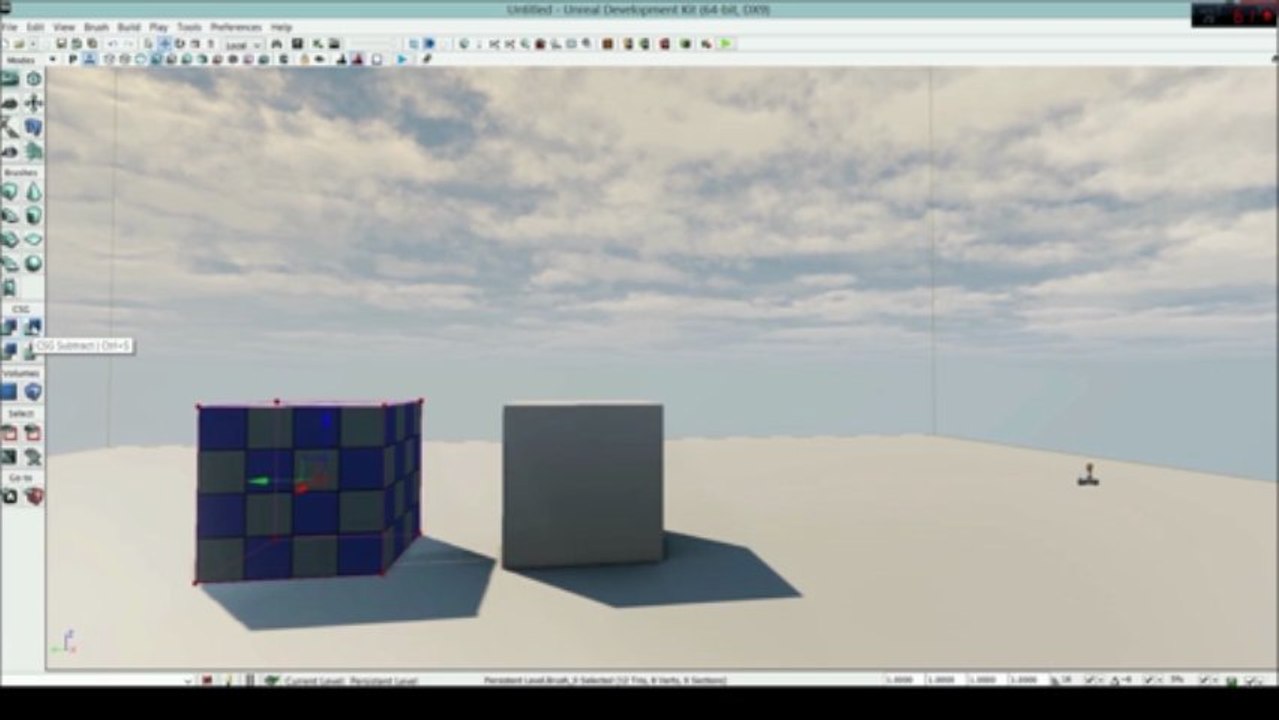Select Landscape mode icon
This screenshot has height=720, width=1279.
click(x=10, y=151)
